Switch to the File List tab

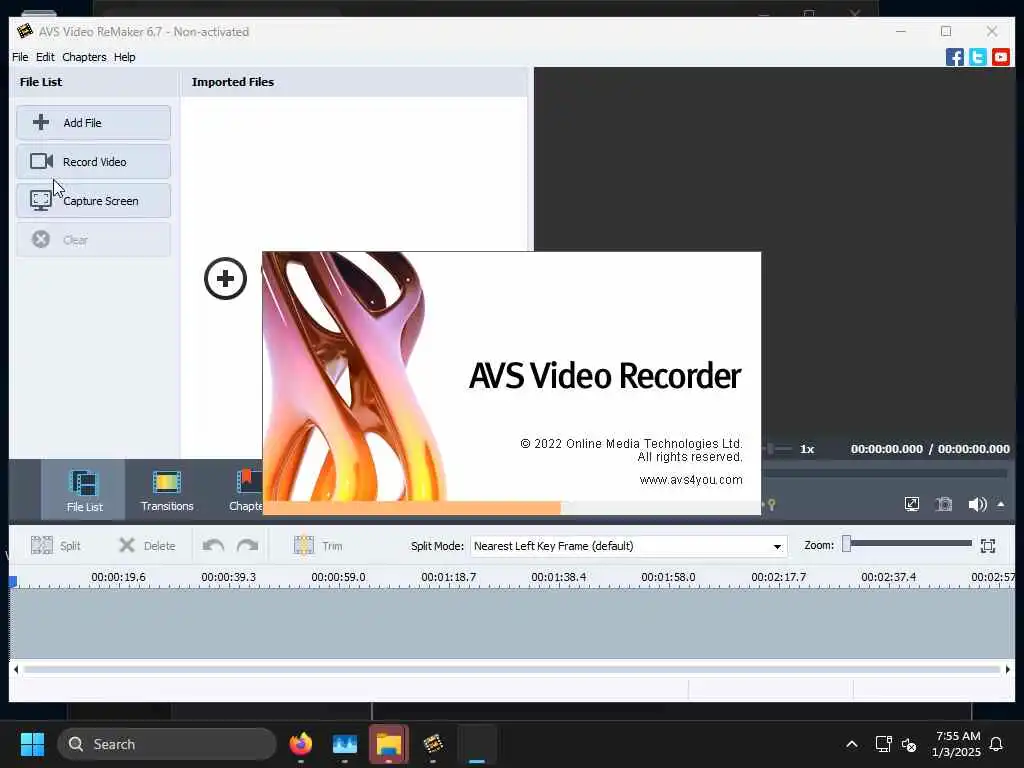pyautogui.click(x=84, y=490)
